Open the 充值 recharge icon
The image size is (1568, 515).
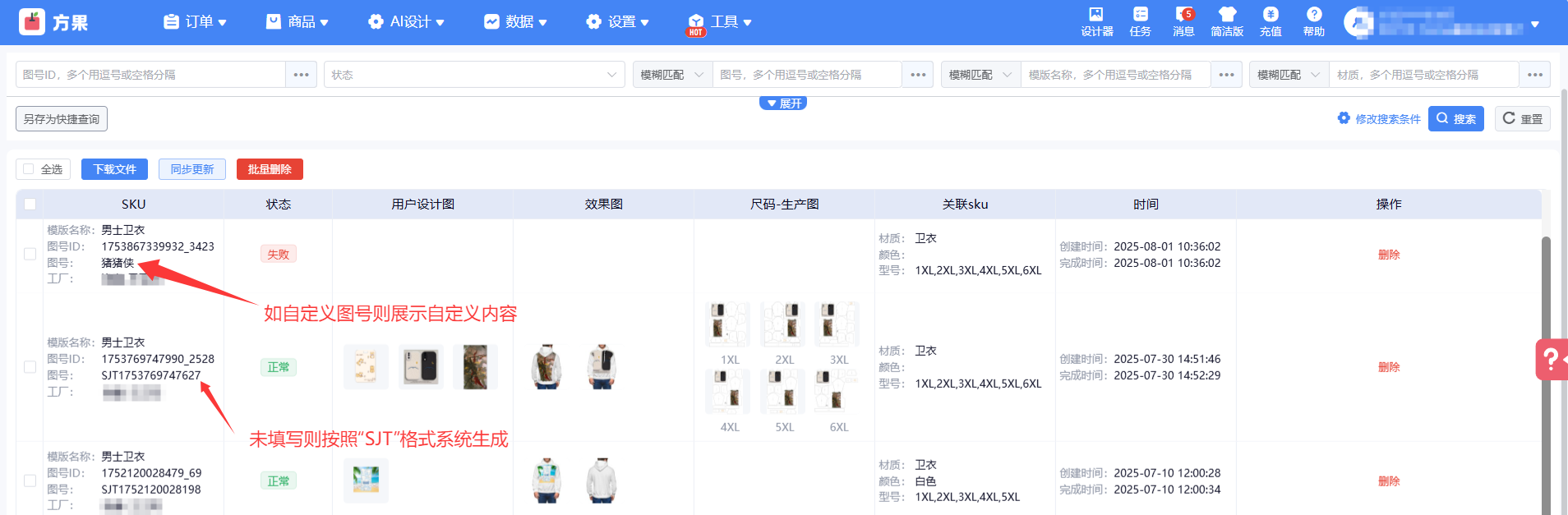[x=1271, y=21]
